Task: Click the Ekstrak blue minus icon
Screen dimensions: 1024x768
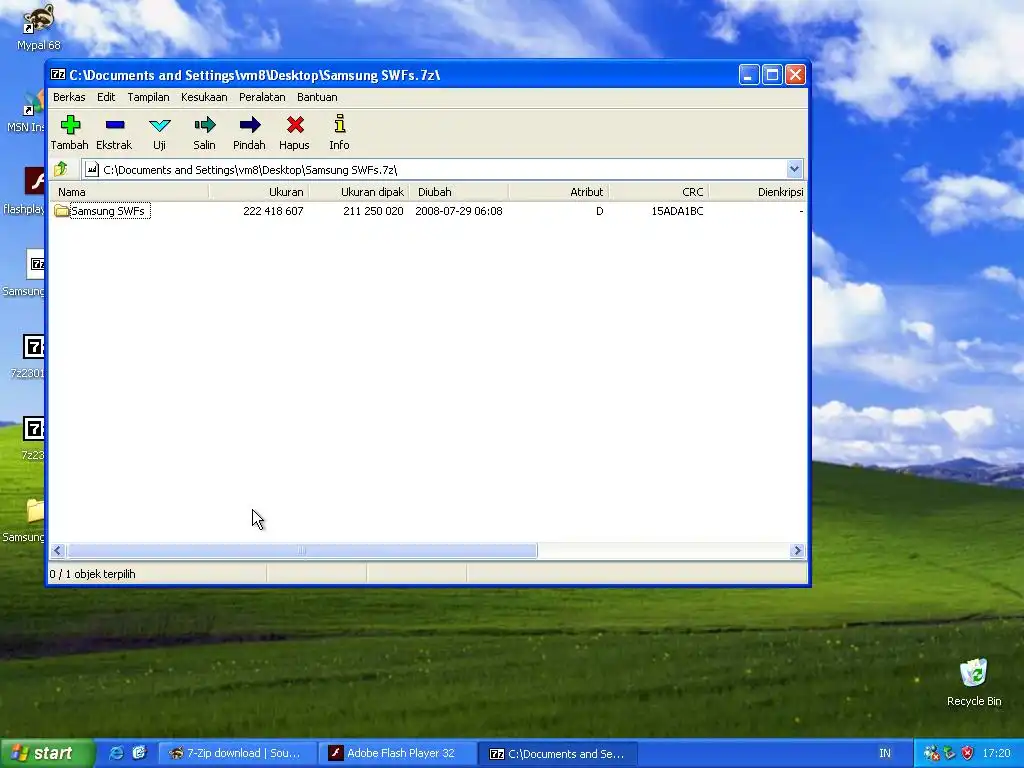Action: pyautogui.click(x=115, y=124)
